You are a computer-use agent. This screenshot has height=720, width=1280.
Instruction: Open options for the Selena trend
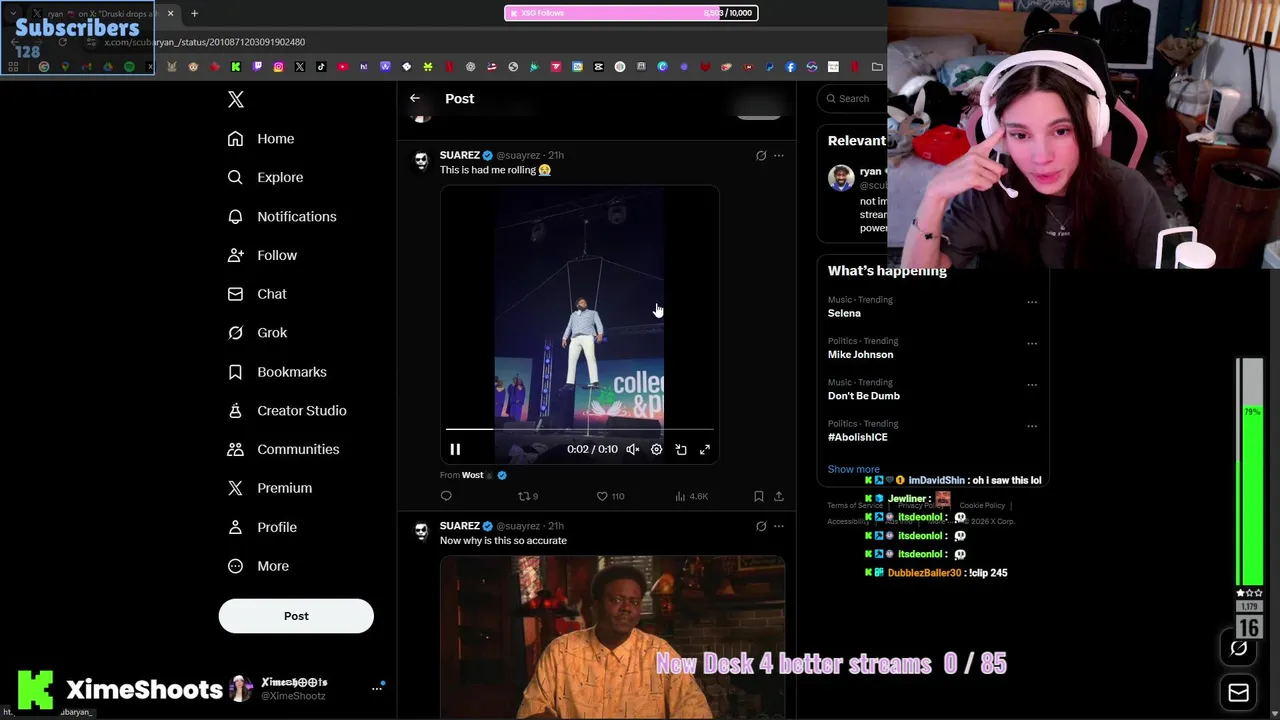click(1032, 302)
